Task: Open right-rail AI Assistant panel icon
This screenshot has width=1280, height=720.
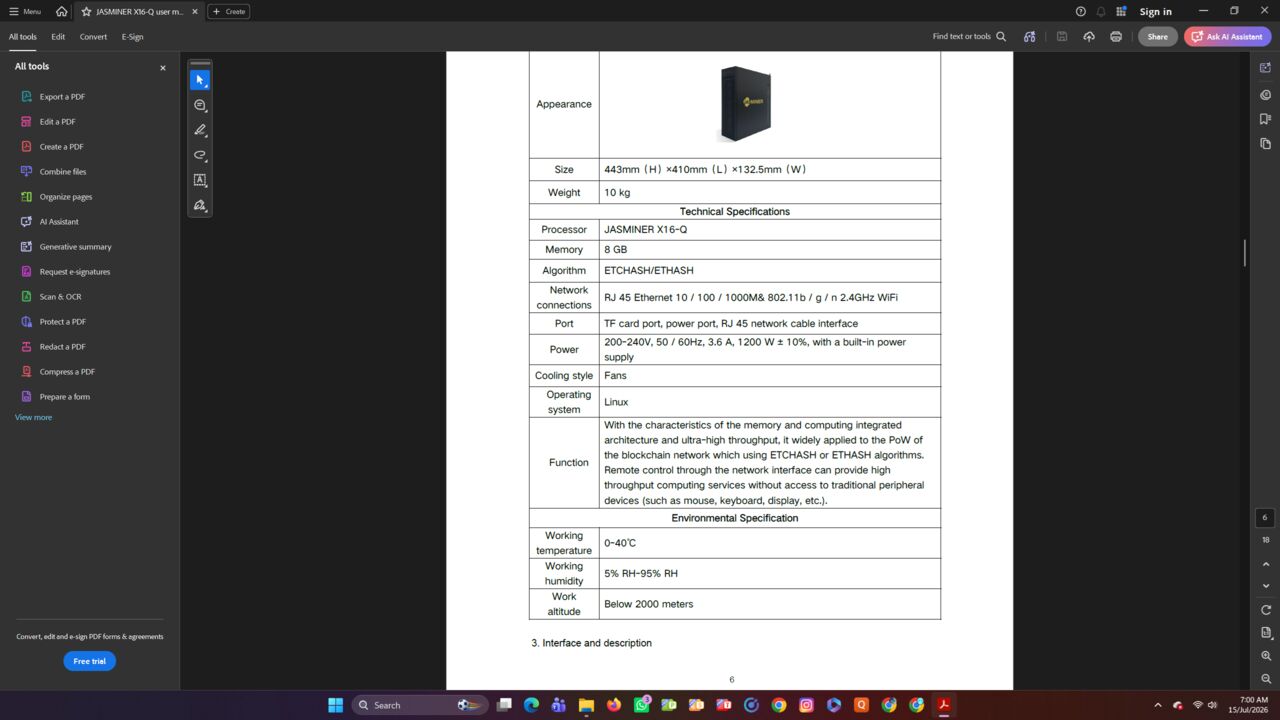Action: click(x=1266, y=68)
